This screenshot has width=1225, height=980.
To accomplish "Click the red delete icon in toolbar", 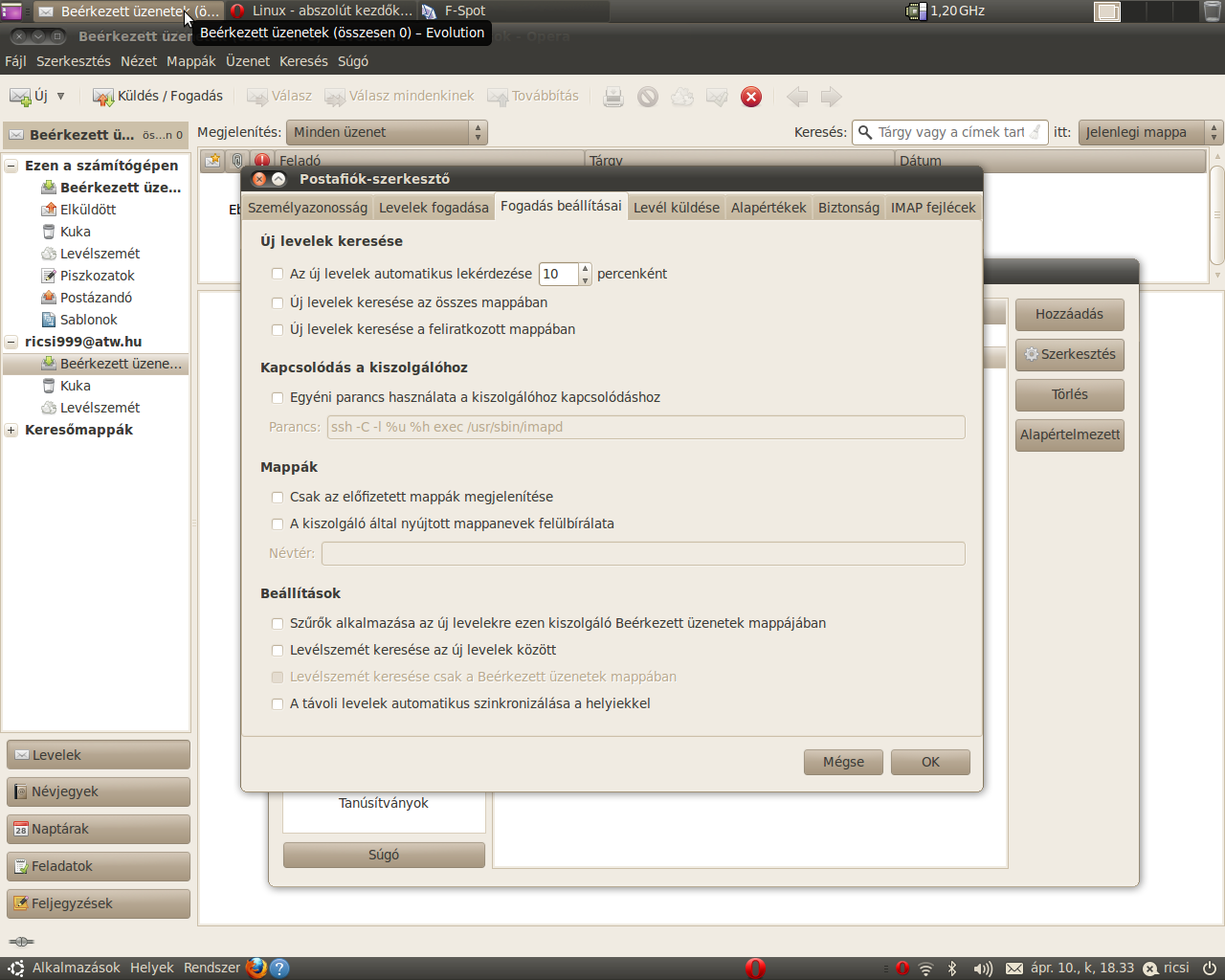I will (751, 97).
